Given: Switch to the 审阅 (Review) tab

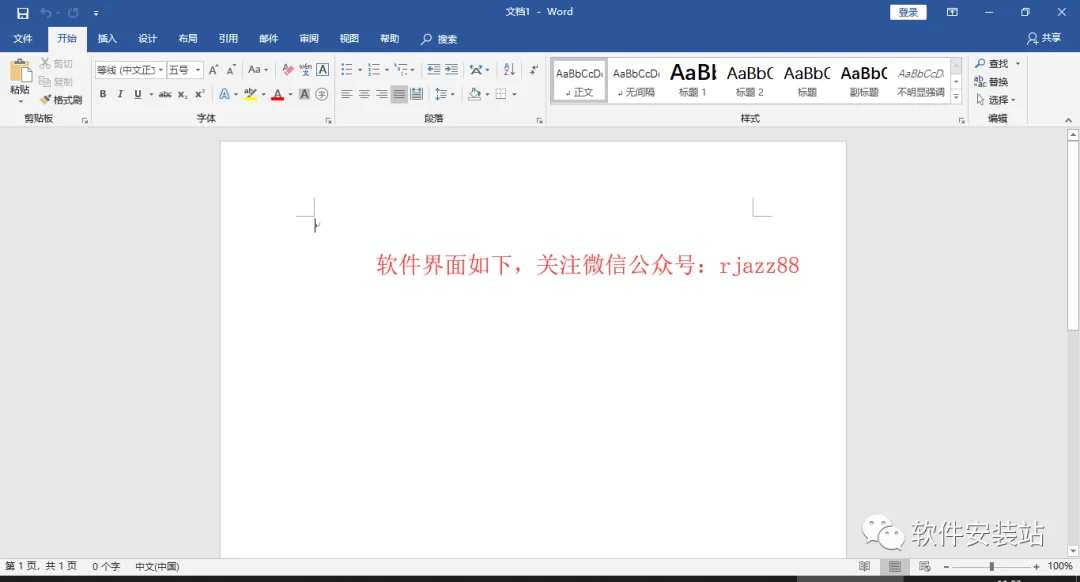Looking at the screenshot, I should (309, 39).
